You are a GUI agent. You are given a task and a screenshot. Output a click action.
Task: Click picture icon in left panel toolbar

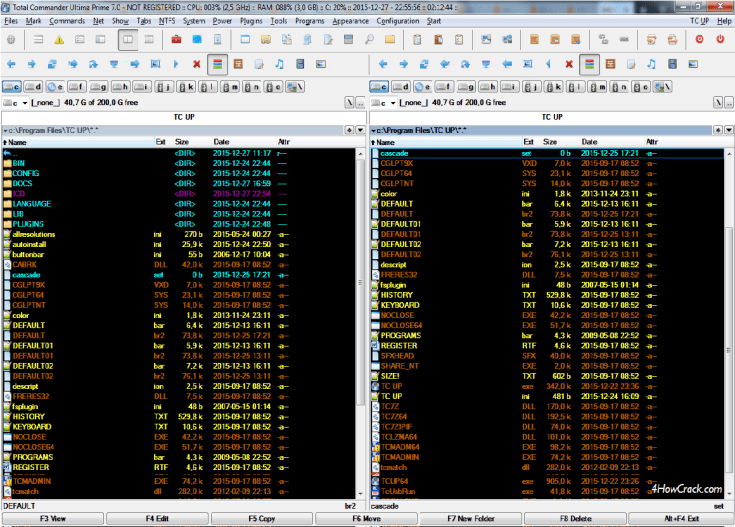point(321,64)
